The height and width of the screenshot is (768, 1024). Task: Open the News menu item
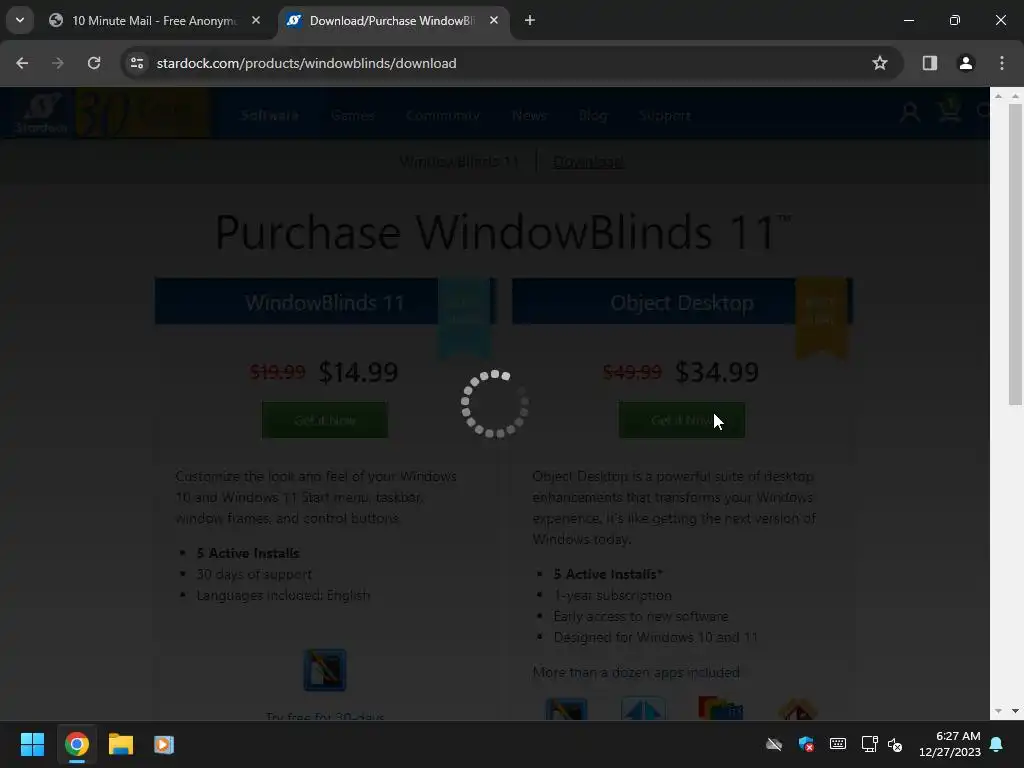pos(529,116)
